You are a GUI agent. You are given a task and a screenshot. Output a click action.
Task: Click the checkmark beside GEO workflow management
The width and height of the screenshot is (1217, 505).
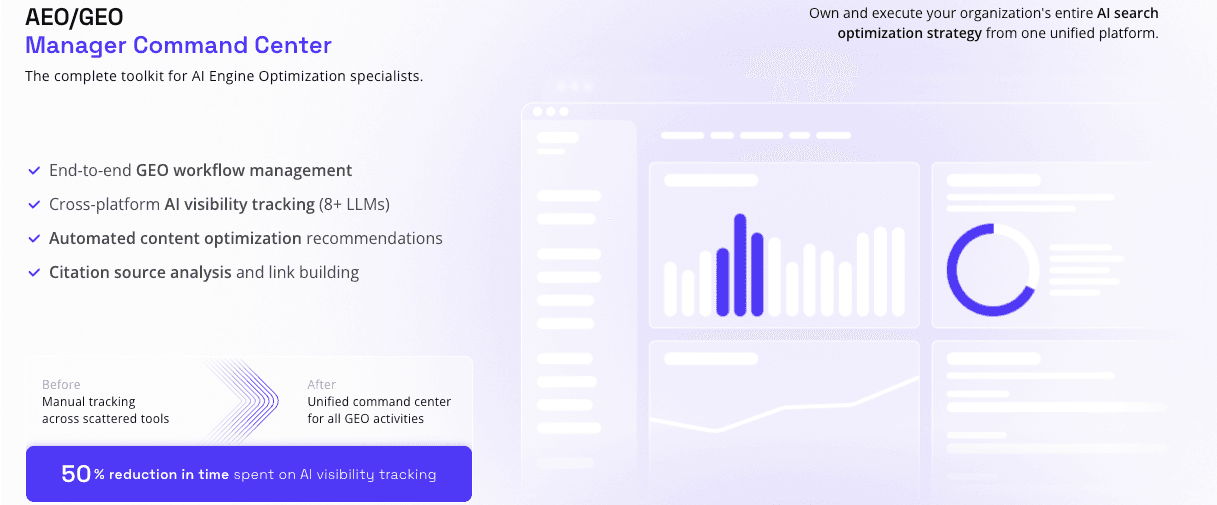point(34,171)
